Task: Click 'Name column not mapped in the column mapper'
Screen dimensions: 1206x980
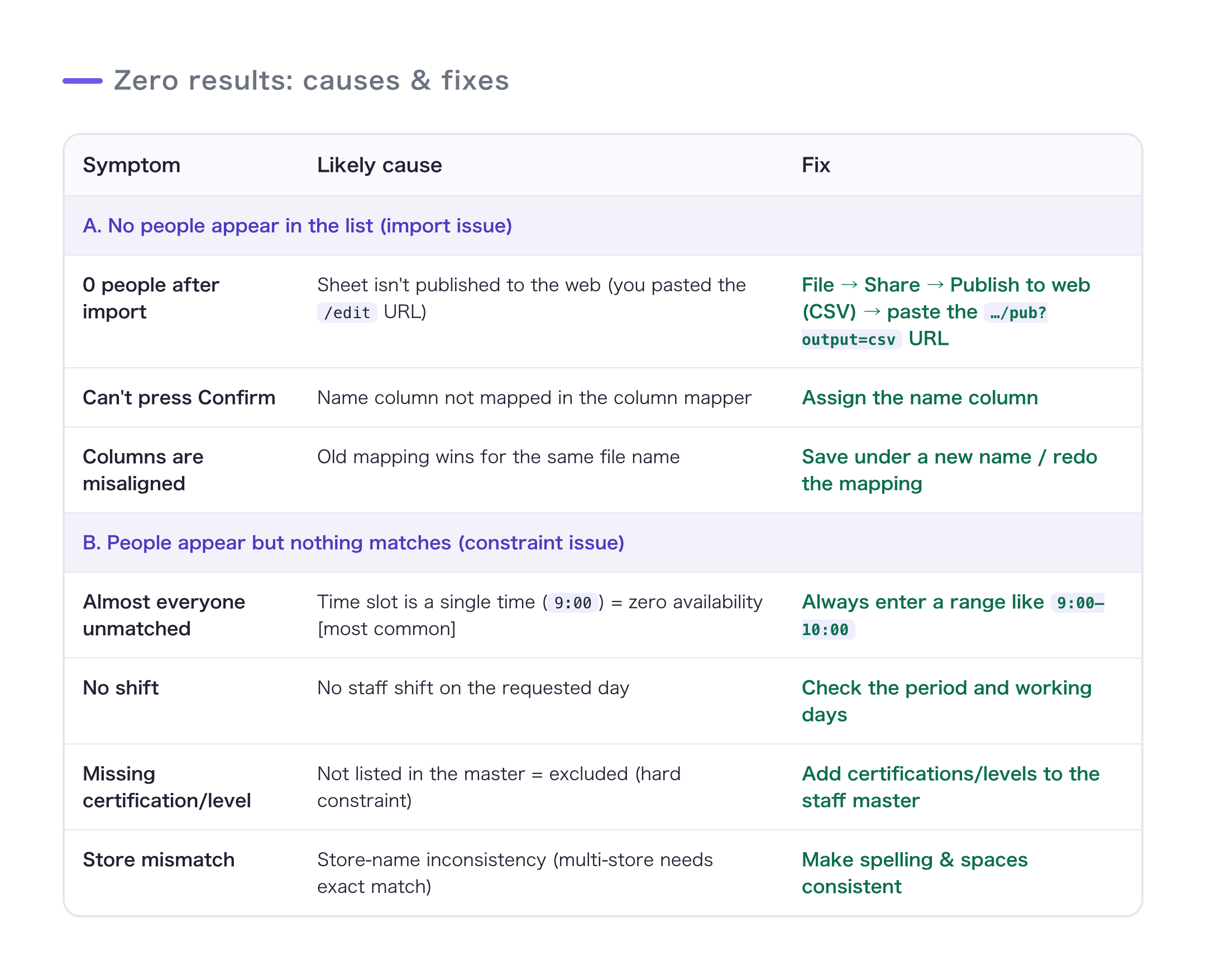Action: pyautogui.click(x=534, y=397)
